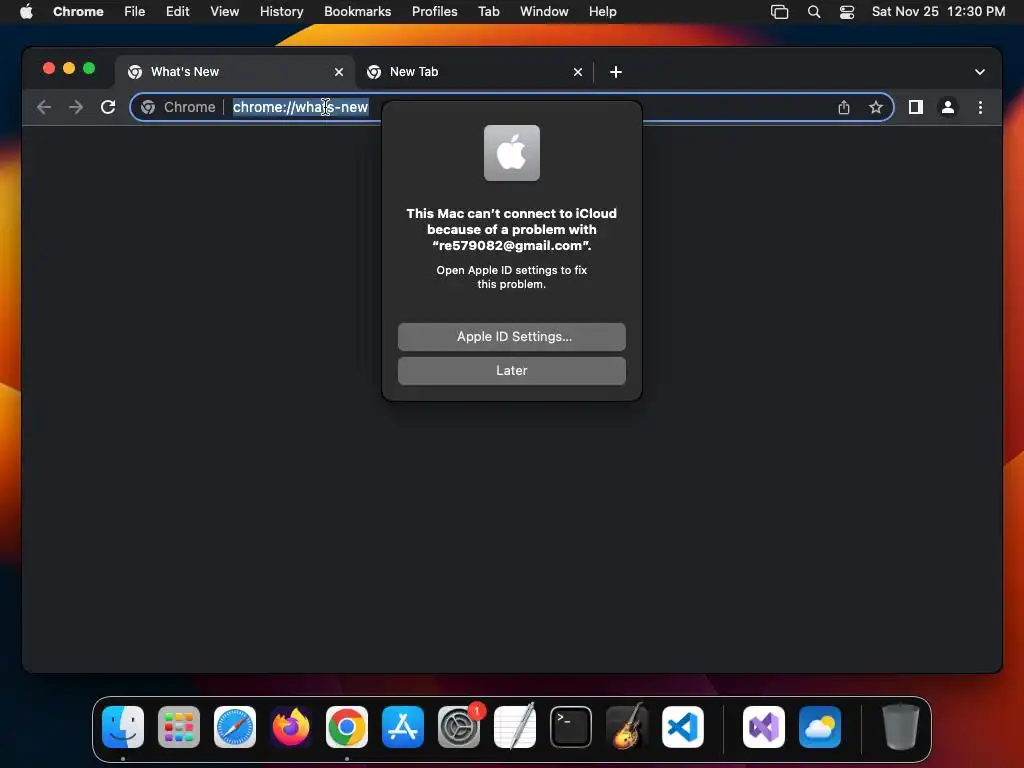
Task: Open Finder from the Dock
Action: [123, 727]
